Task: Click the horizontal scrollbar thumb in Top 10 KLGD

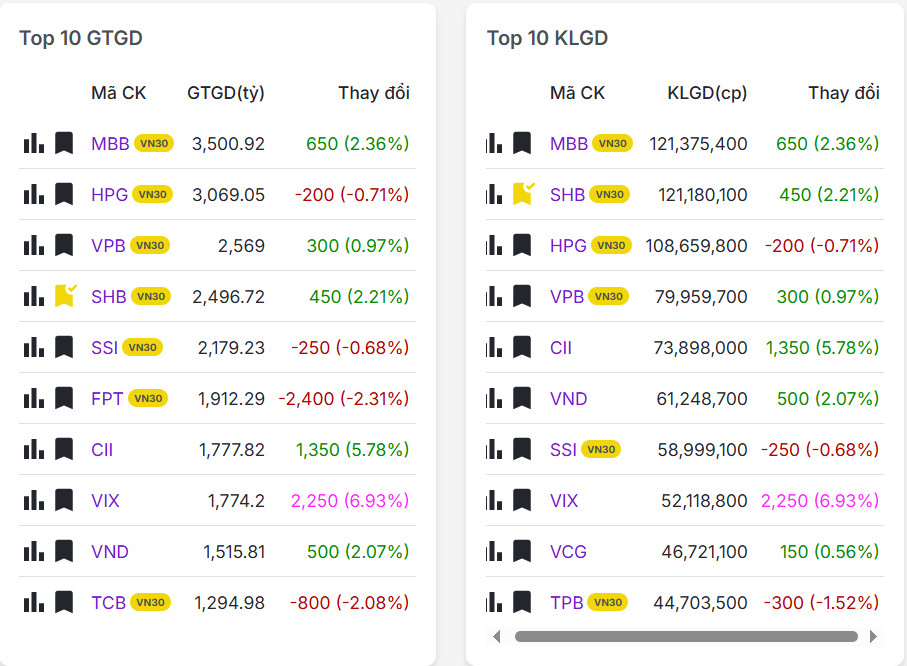Action: 686,636
